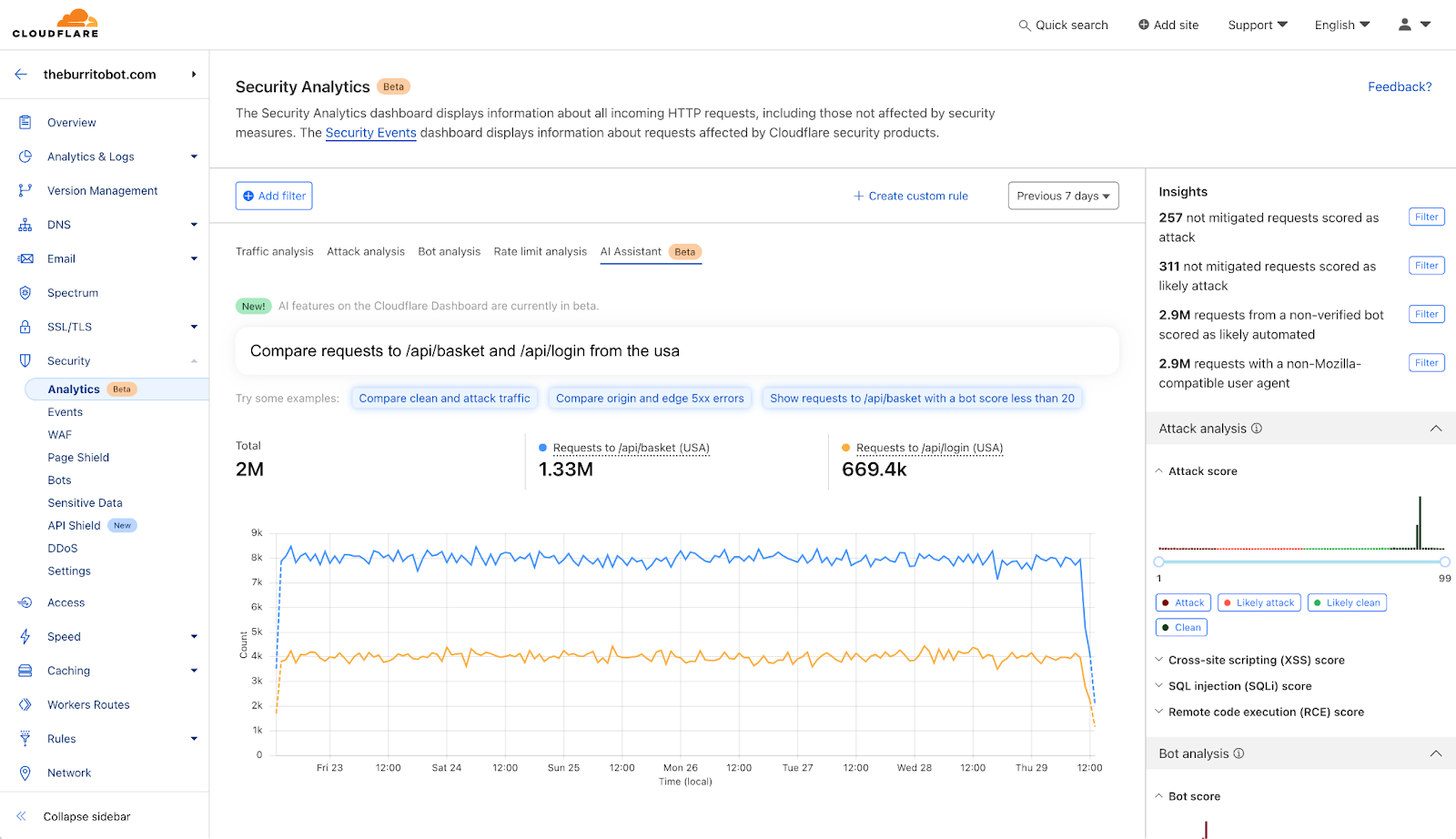The height and width of the screenshot is (839, 1456).
Task: Open the Previous 7 days dropdown
Action: (x=1063, y=196)
